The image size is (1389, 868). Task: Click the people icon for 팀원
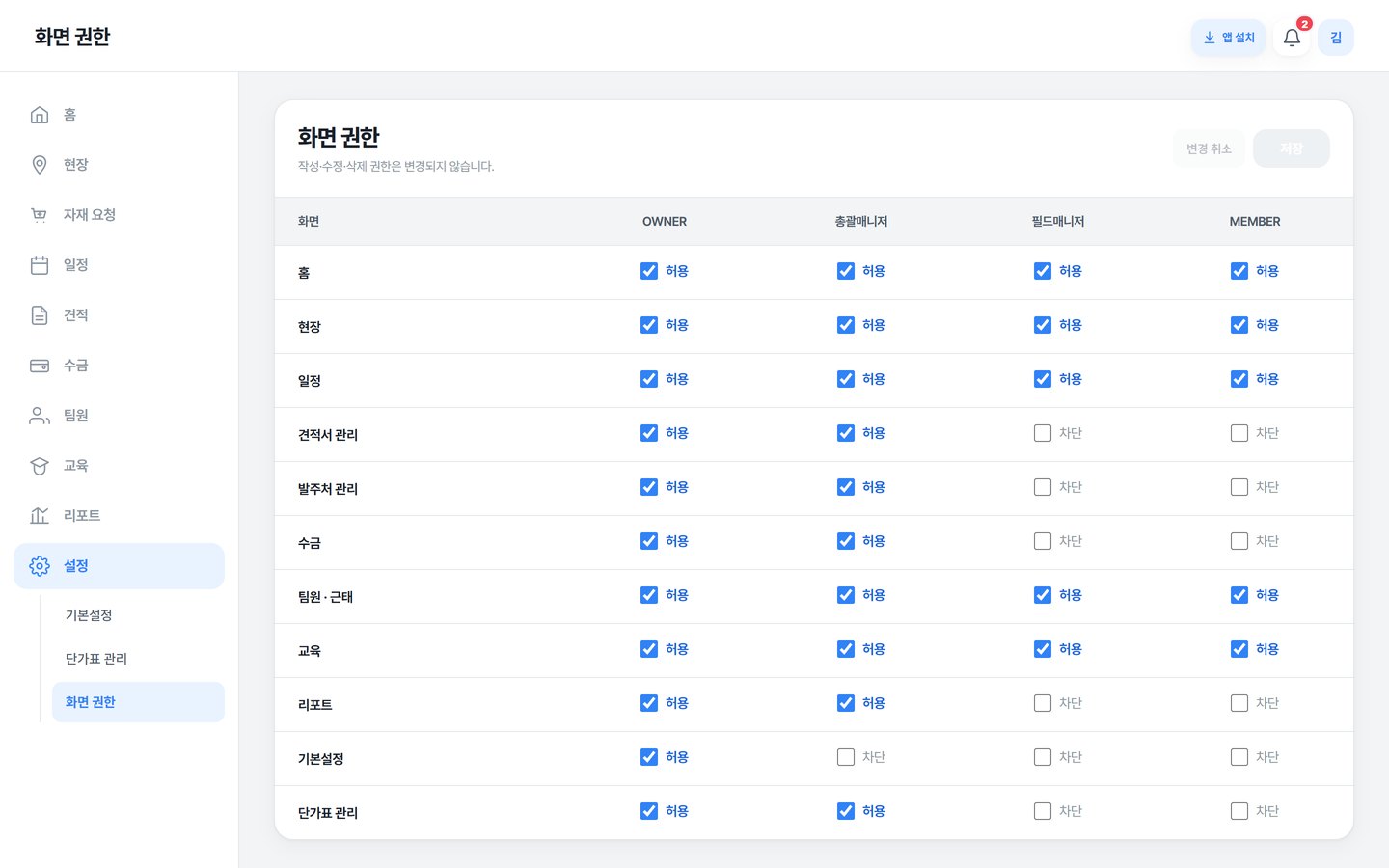coord(40,416)
